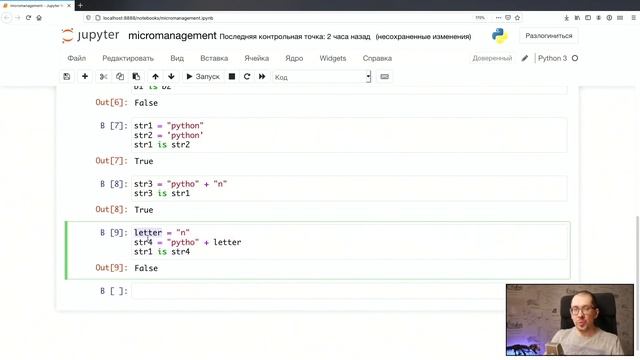Viewport: 640px width, 360px height.
Task: Open the browser hamburger menu
Action: 634,18
